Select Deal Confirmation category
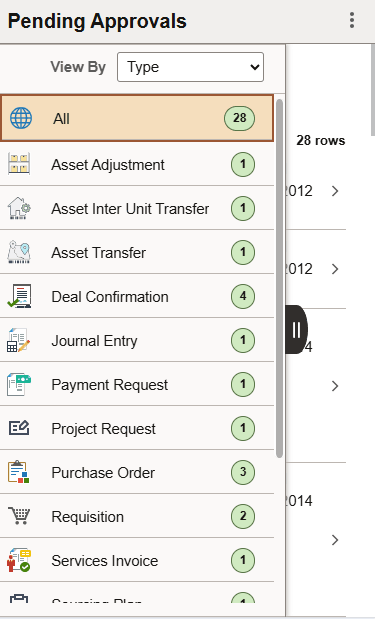375x619 pixels. point(137,296)
